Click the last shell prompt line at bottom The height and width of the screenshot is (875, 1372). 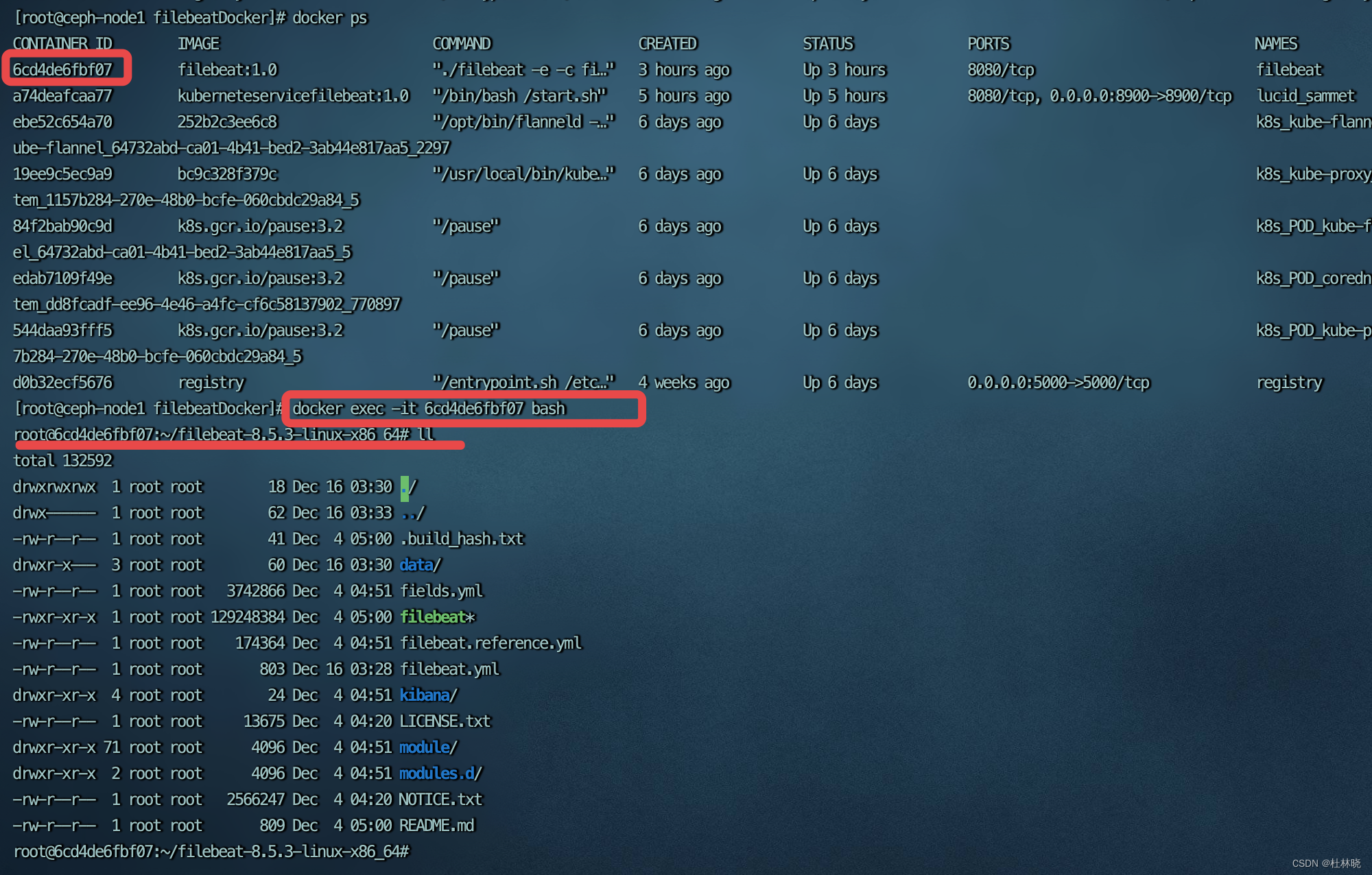[x=211, y=851]
